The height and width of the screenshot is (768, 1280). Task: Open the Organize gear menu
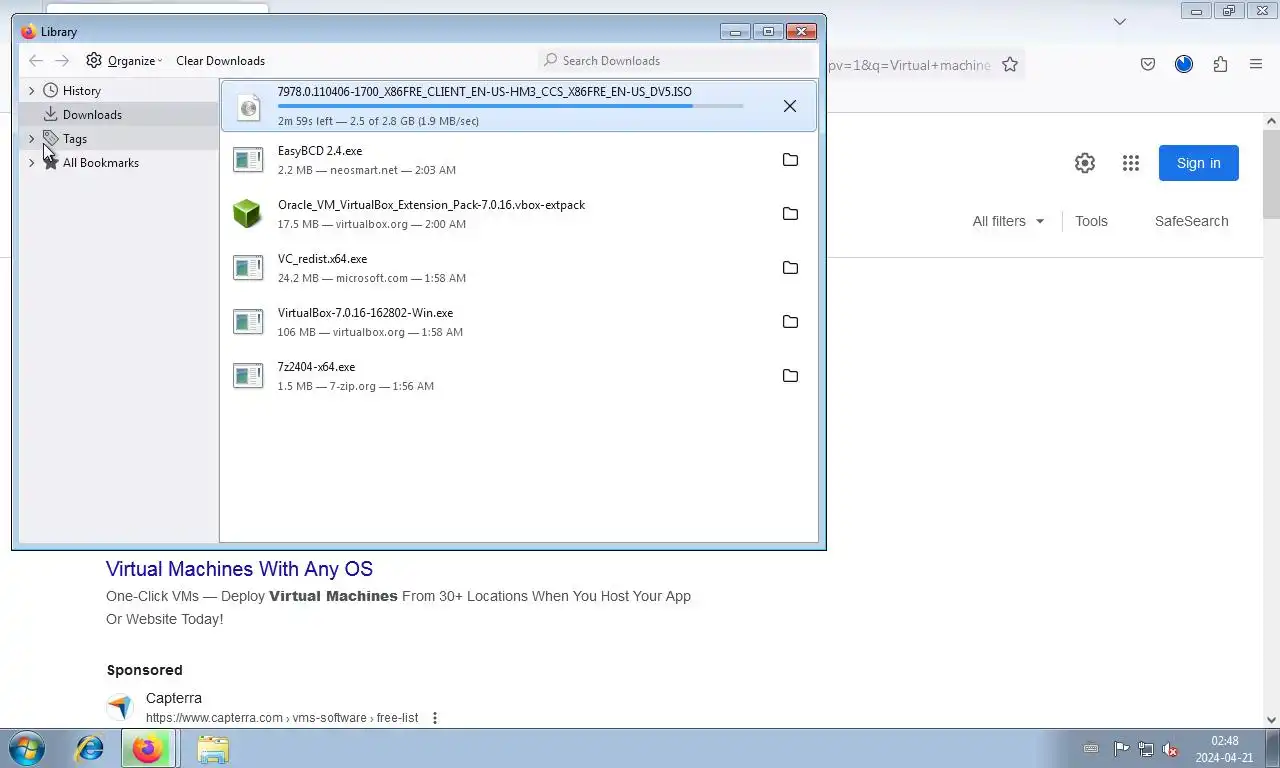pyautogui.click(x=124, y=61)
